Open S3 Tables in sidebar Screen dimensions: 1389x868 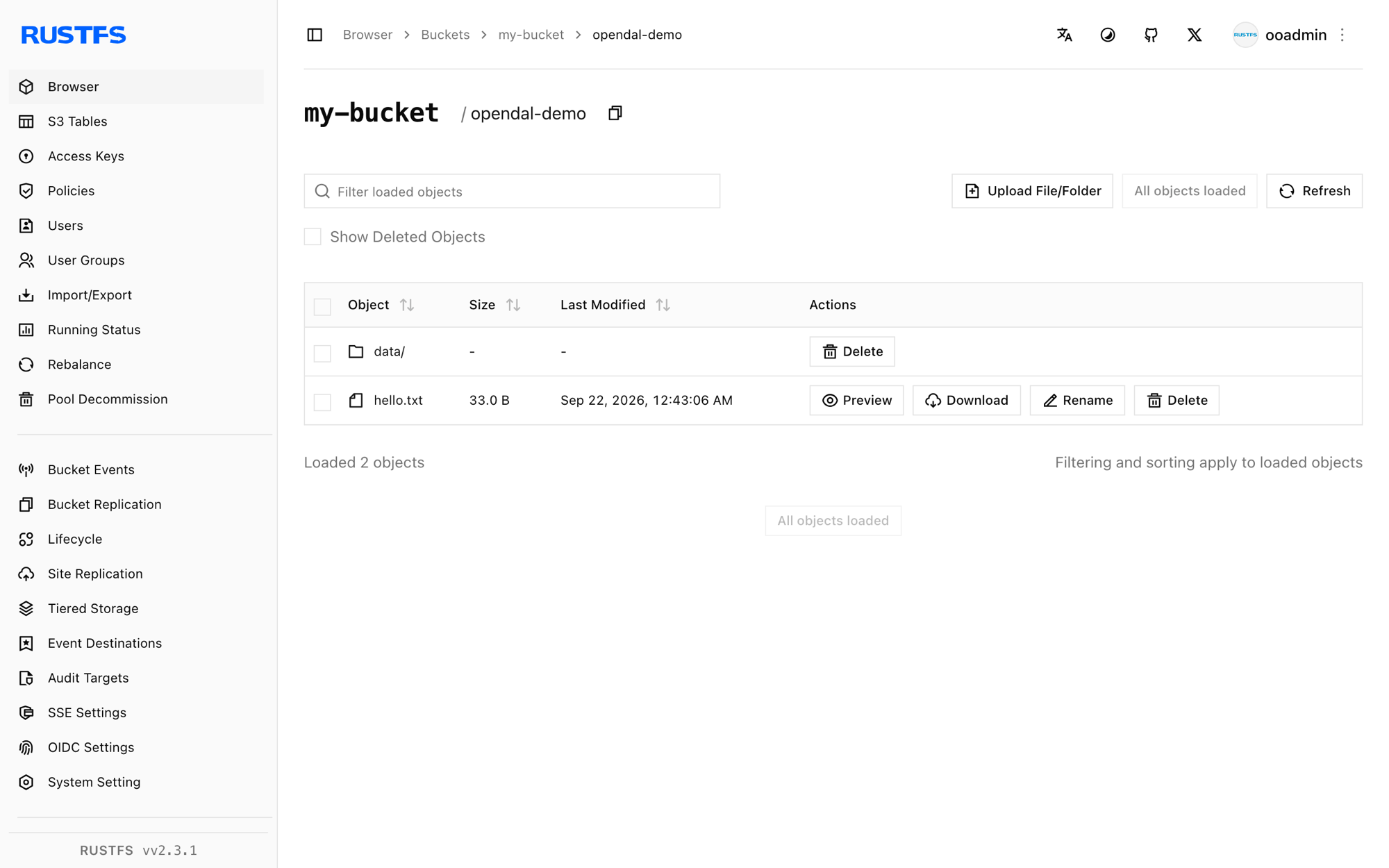136,122
